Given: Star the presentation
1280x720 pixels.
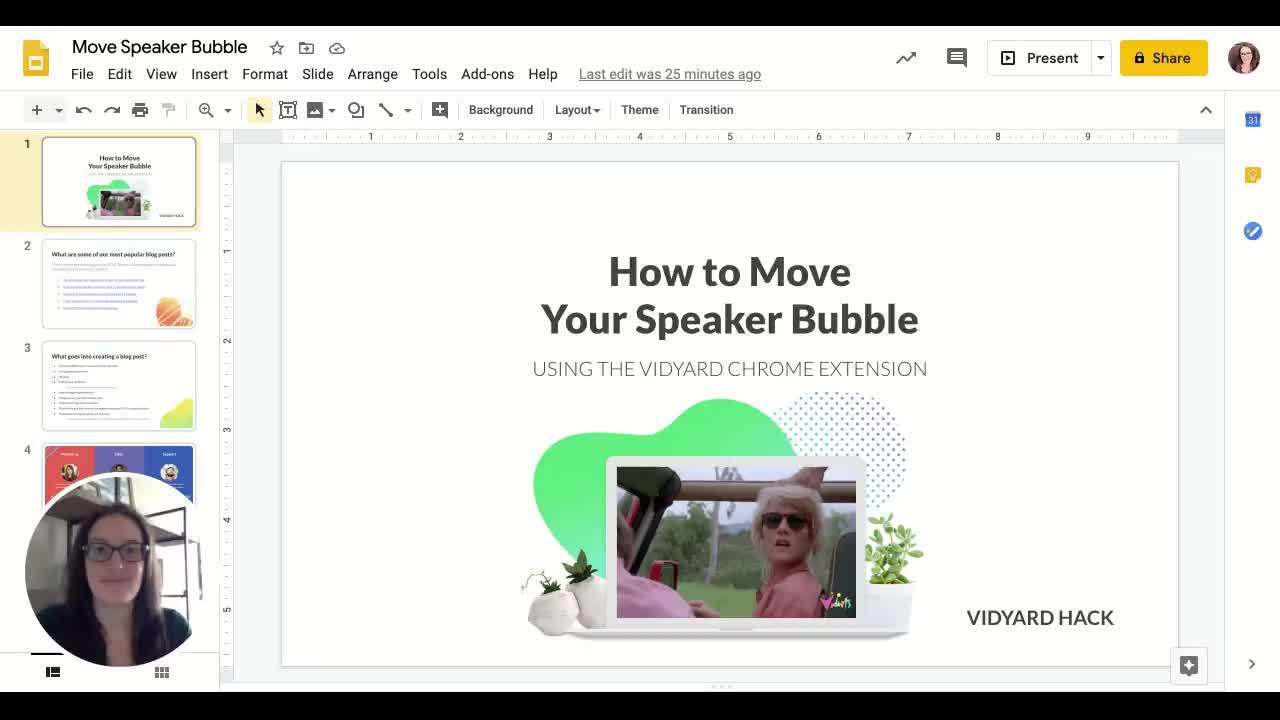Looking at the screenshot, I should click(x=277, y=48).
